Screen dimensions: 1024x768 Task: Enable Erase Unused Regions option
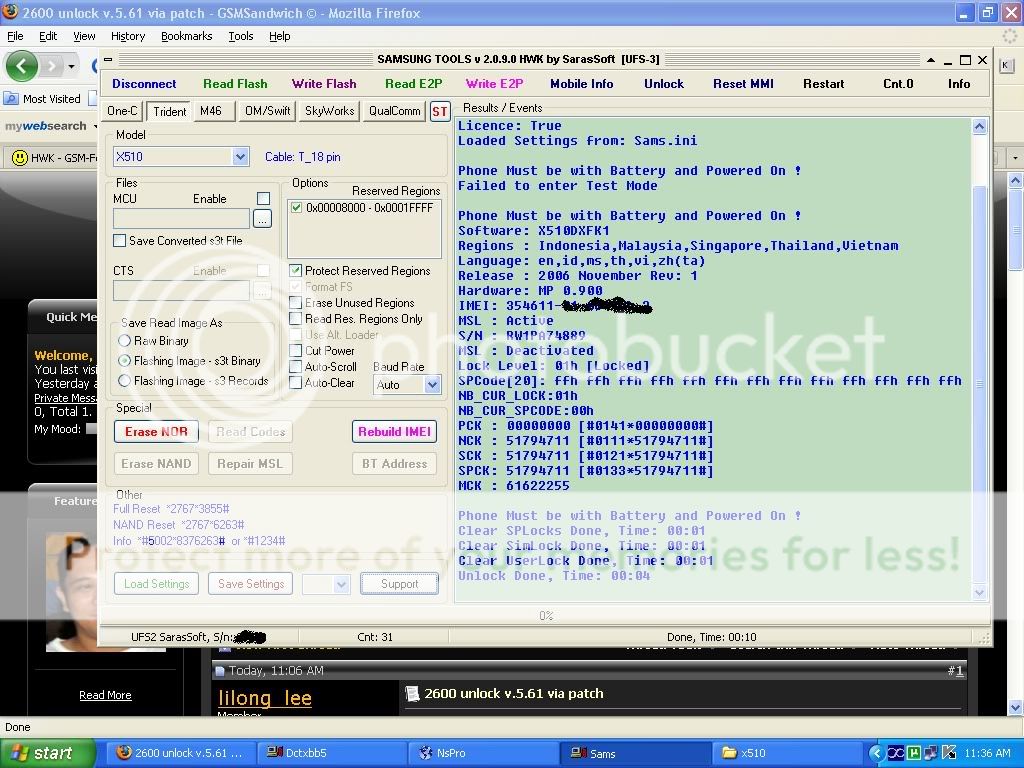click(295, 302)
